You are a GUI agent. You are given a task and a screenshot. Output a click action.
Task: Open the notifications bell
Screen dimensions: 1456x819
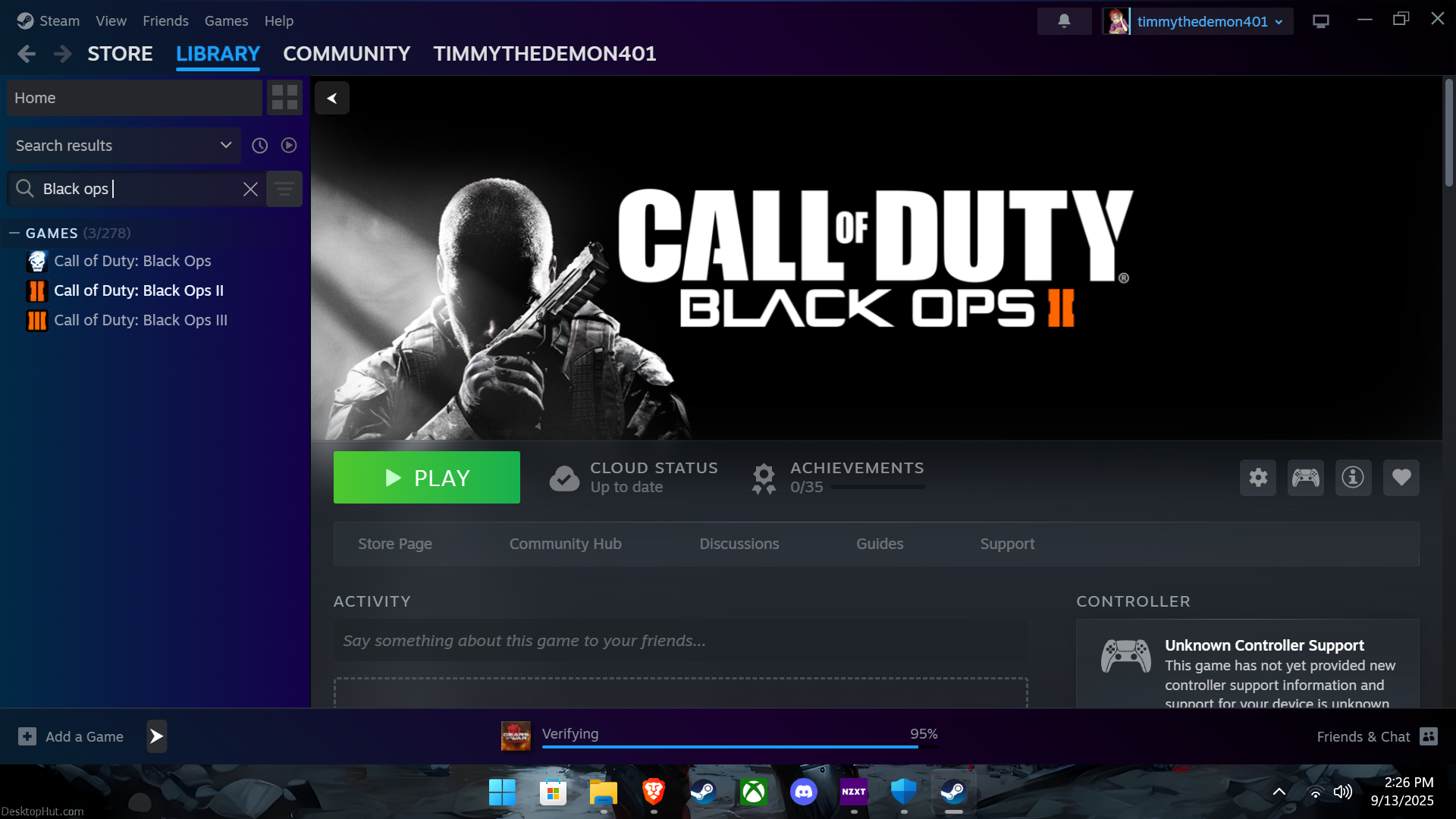(1064, 21)
